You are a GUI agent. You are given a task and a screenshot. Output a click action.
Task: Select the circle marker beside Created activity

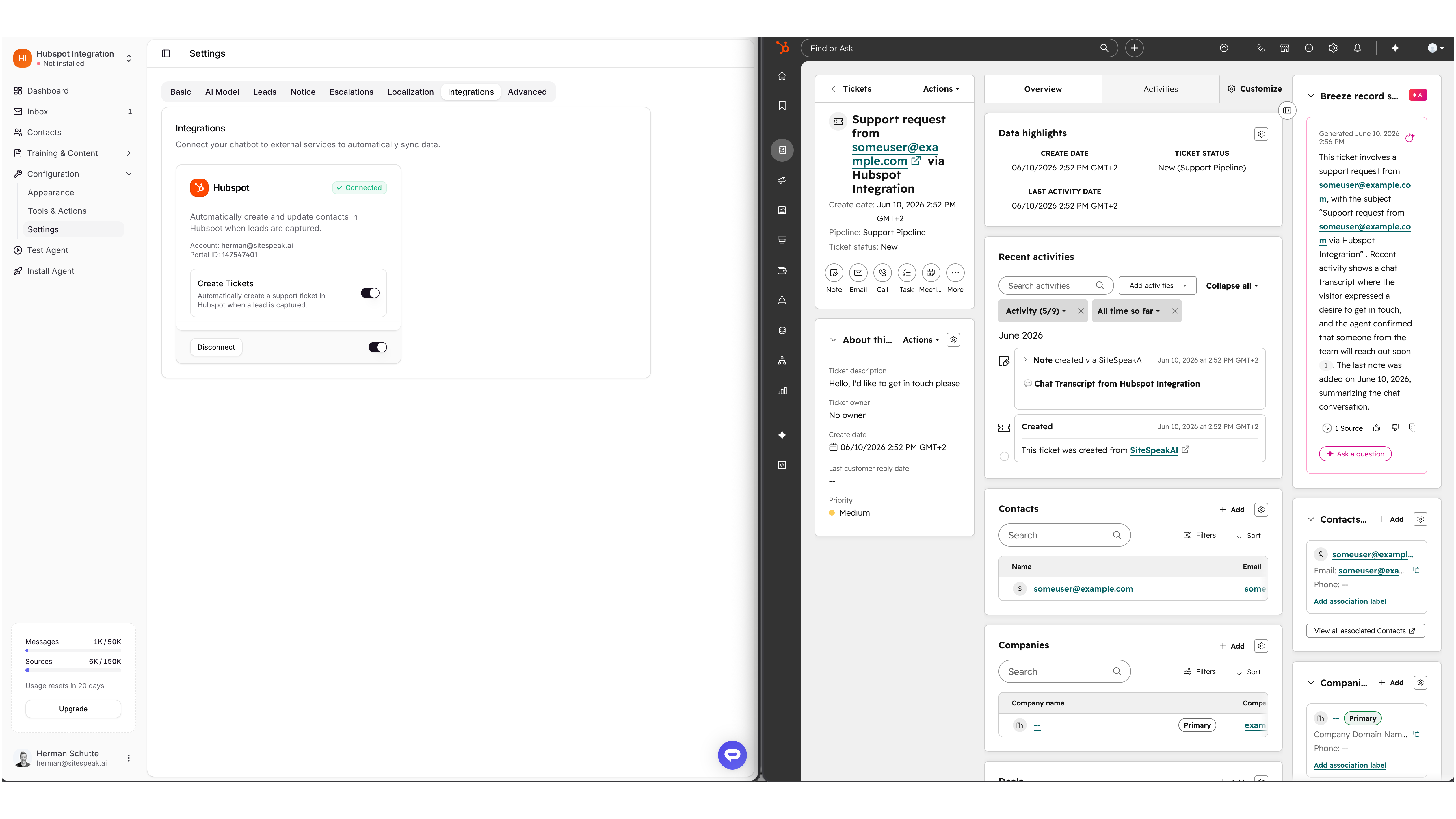pyautogui.click(x=1004, y=457)
